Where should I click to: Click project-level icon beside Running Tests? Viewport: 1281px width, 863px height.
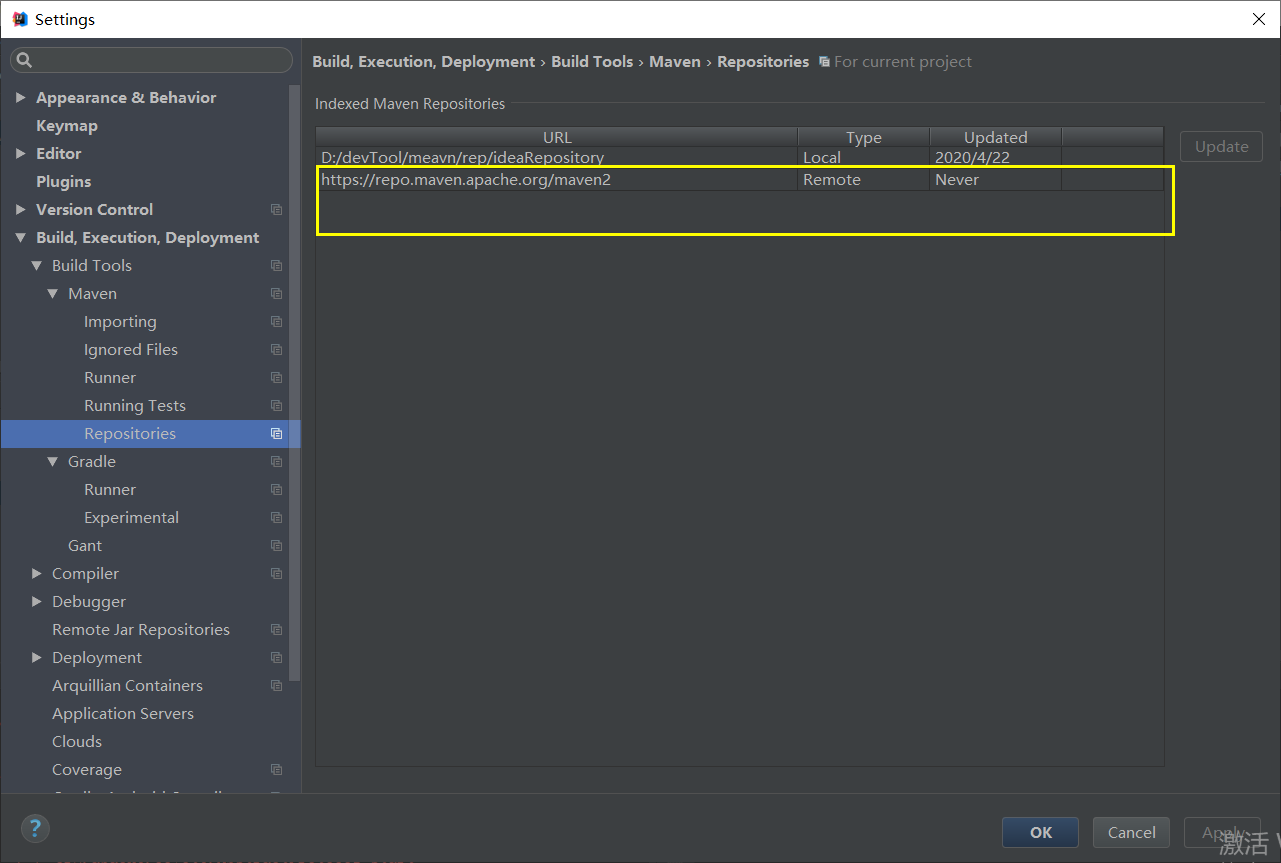pyautogui.click(x=276, y=406)
